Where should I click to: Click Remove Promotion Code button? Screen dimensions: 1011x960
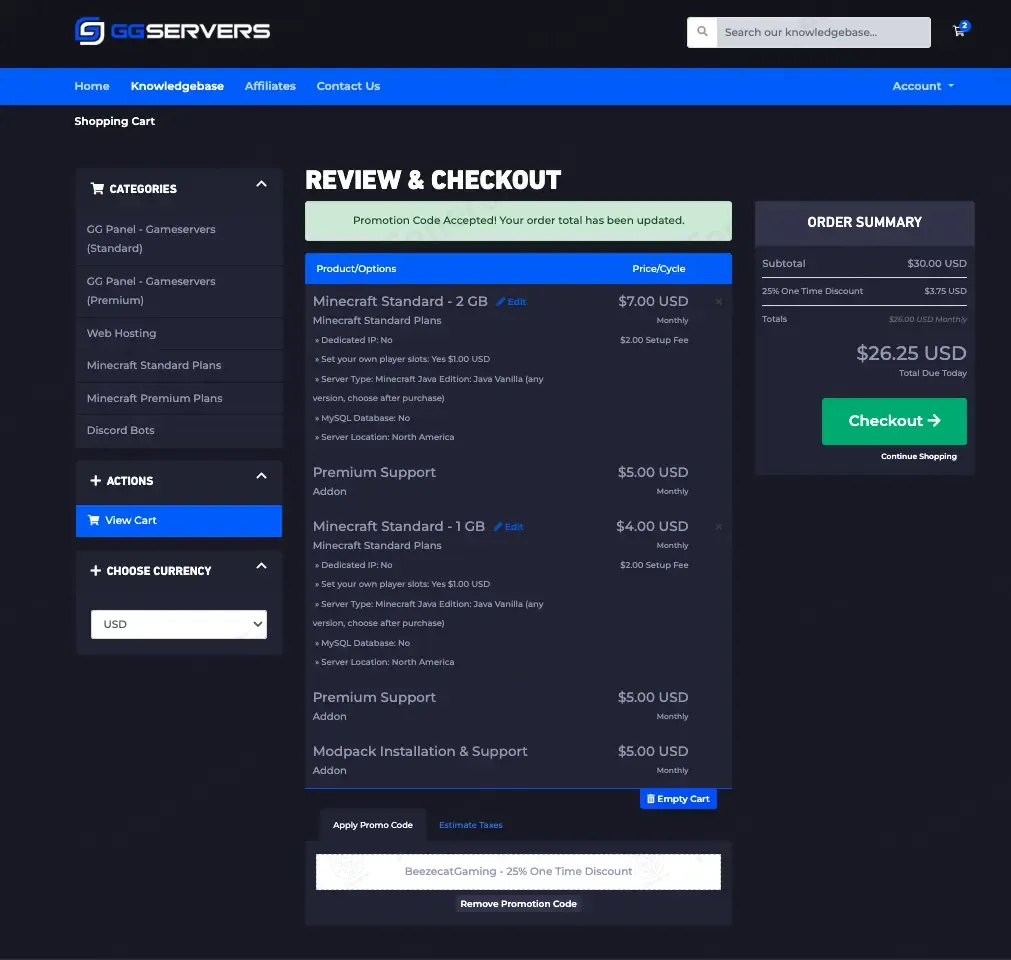pyautogui.click(x=518, y=904)
